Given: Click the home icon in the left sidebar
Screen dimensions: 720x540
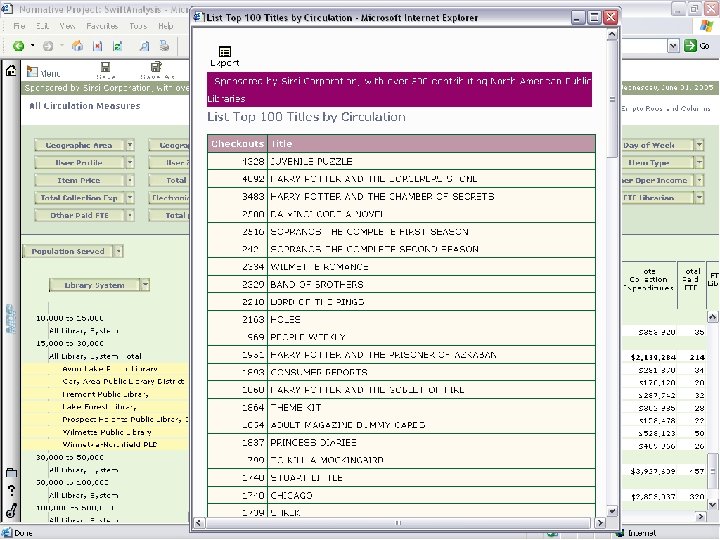Looking at the screenshot, I should pos(11,72).
